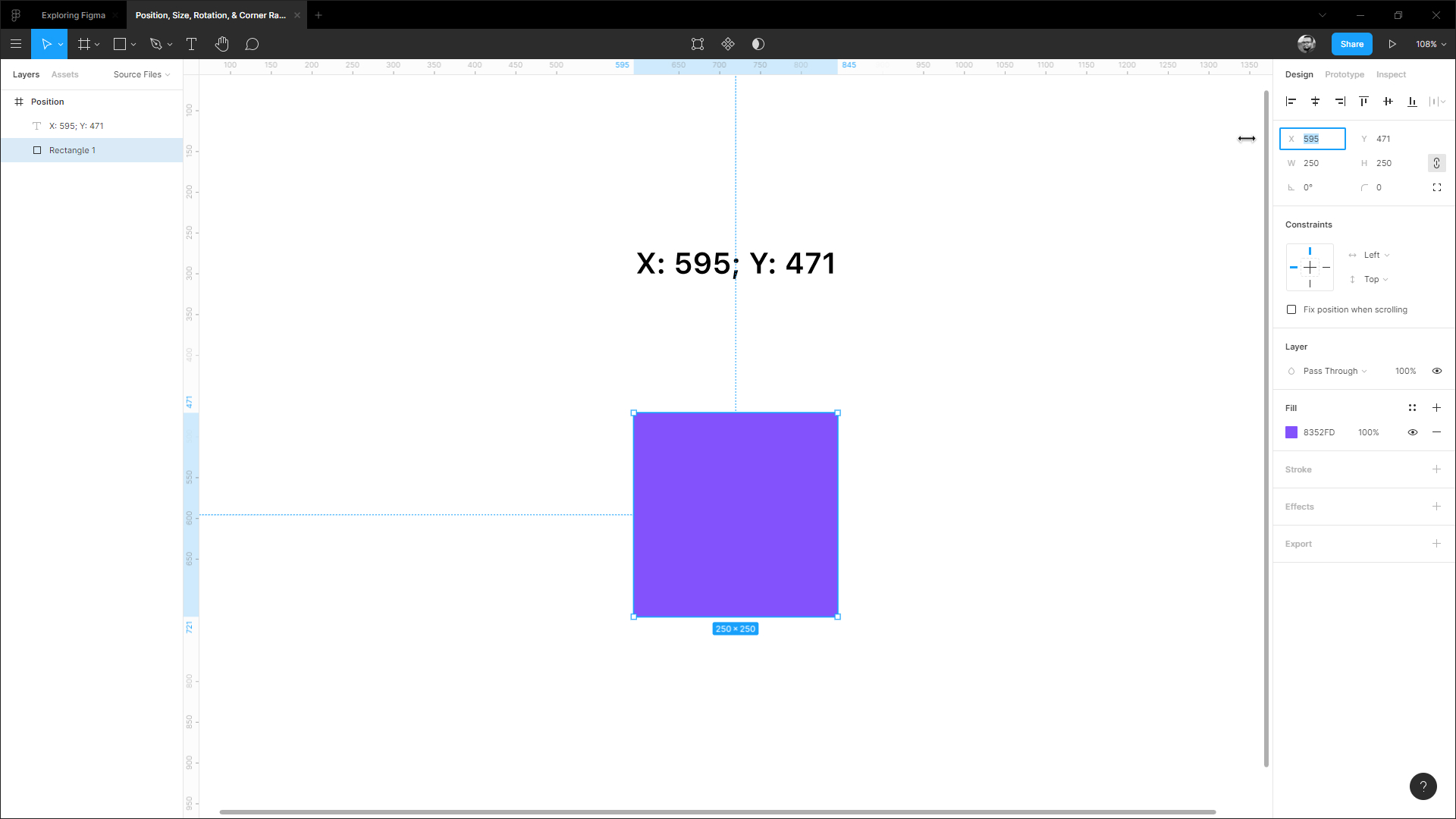Align selection to horizontal centers
The width and height of the screenshot is (1456, 819).
click(x=1315, y=101)
